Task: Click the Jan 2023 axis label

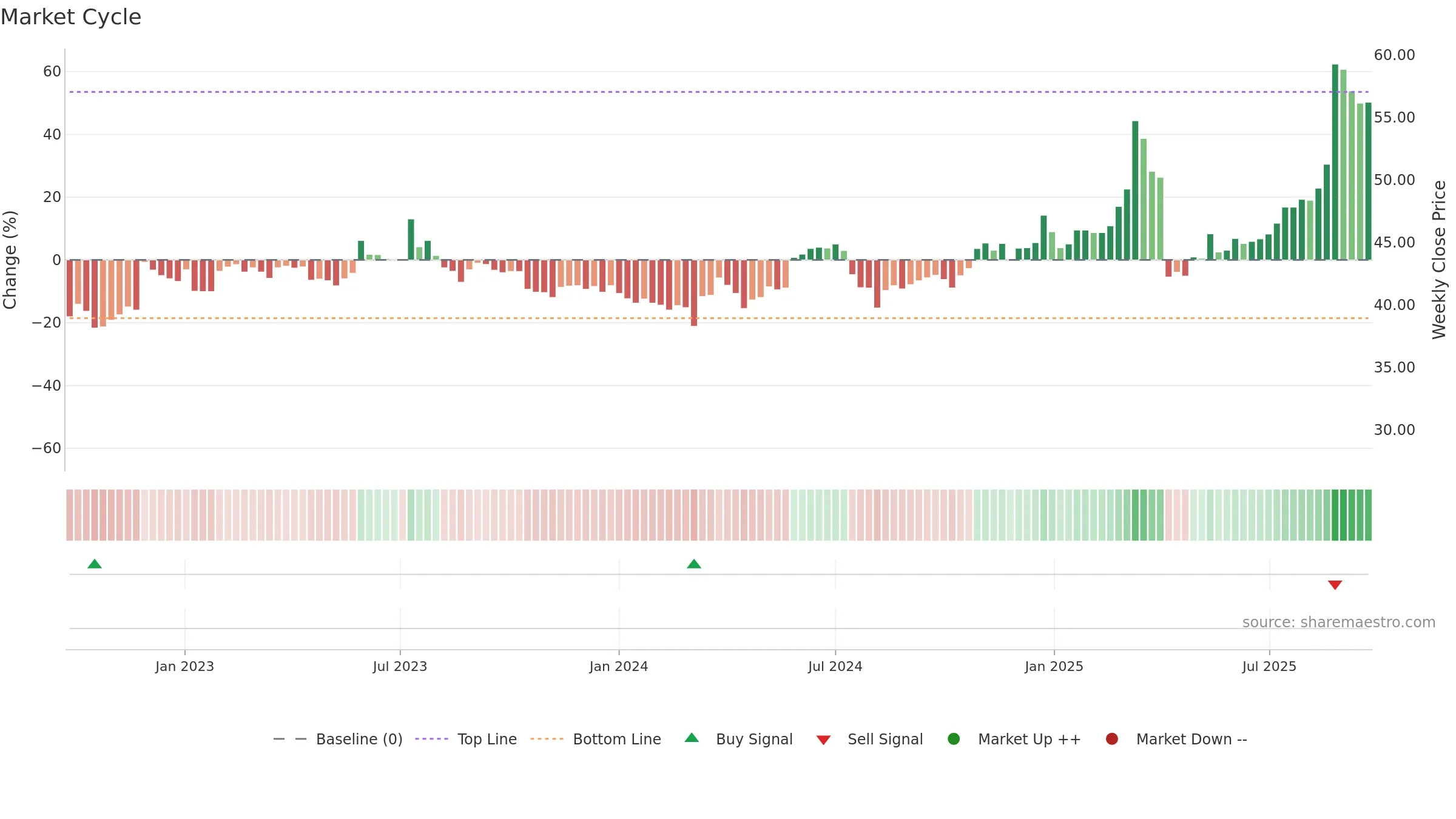Action: pos(184,667)
